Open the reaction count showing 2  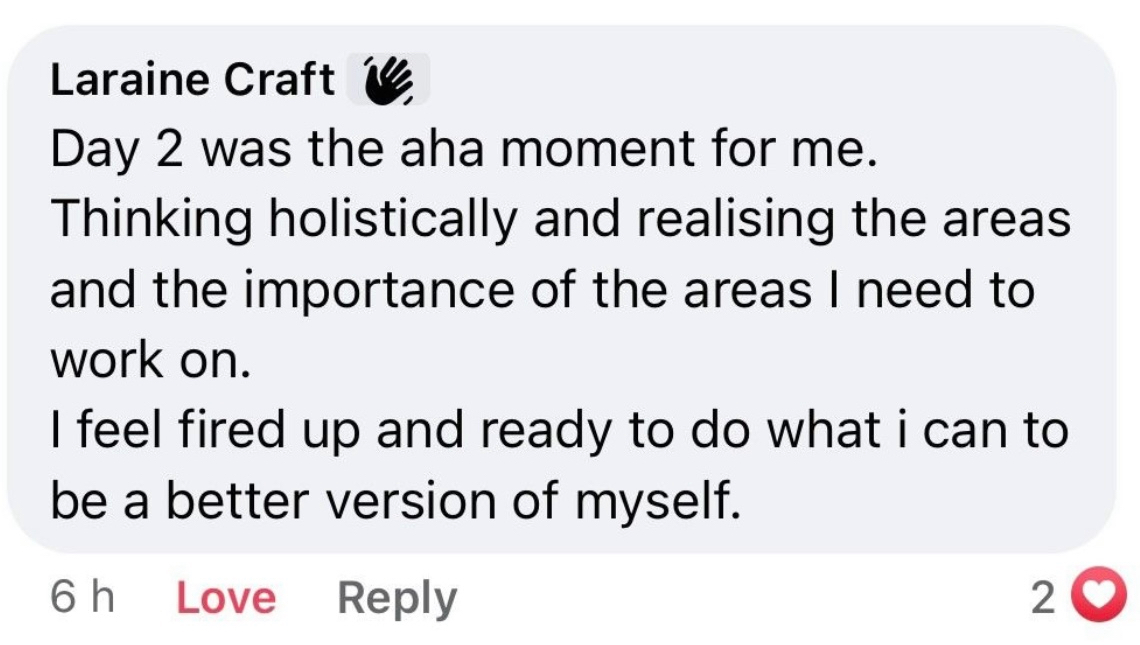[1042, 598]
